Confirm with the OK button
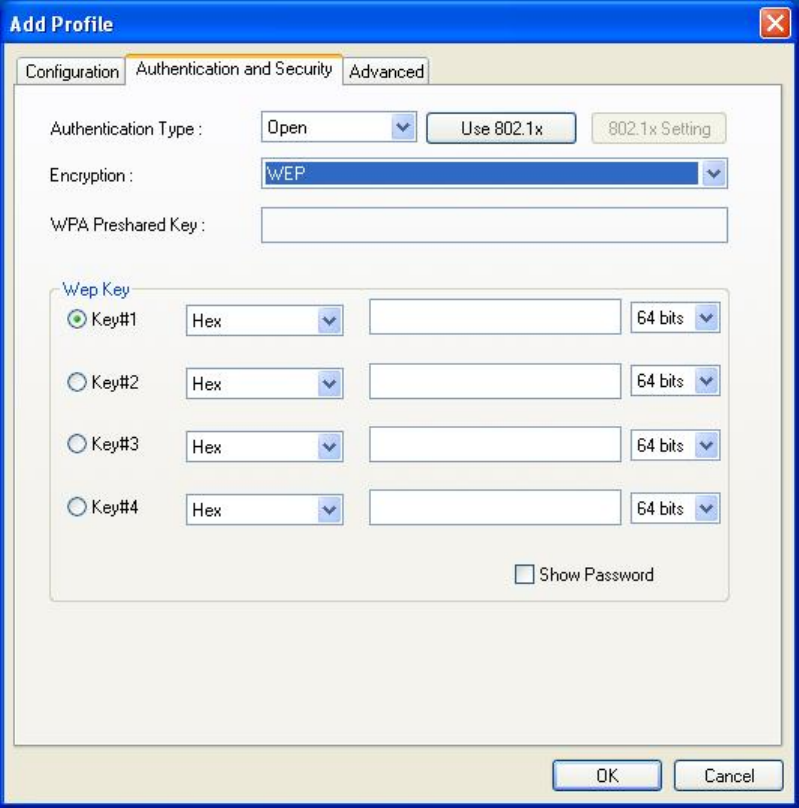Viewport: 799px width, 808px height. (607, 775)
